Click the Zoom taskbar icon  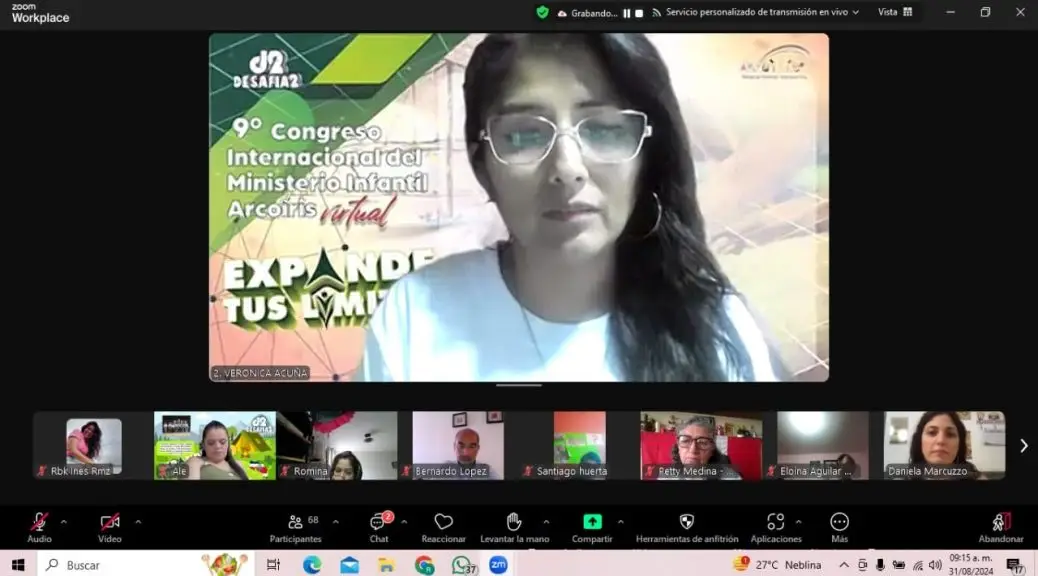point(498,565)
